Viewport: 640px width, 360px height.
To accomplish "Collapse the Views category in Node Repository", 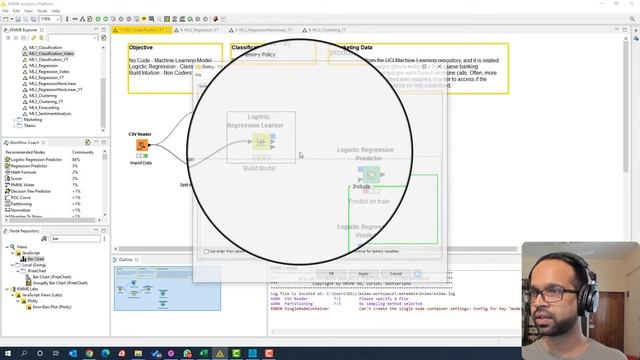I will pyautogui.click(x=7, y=247).
